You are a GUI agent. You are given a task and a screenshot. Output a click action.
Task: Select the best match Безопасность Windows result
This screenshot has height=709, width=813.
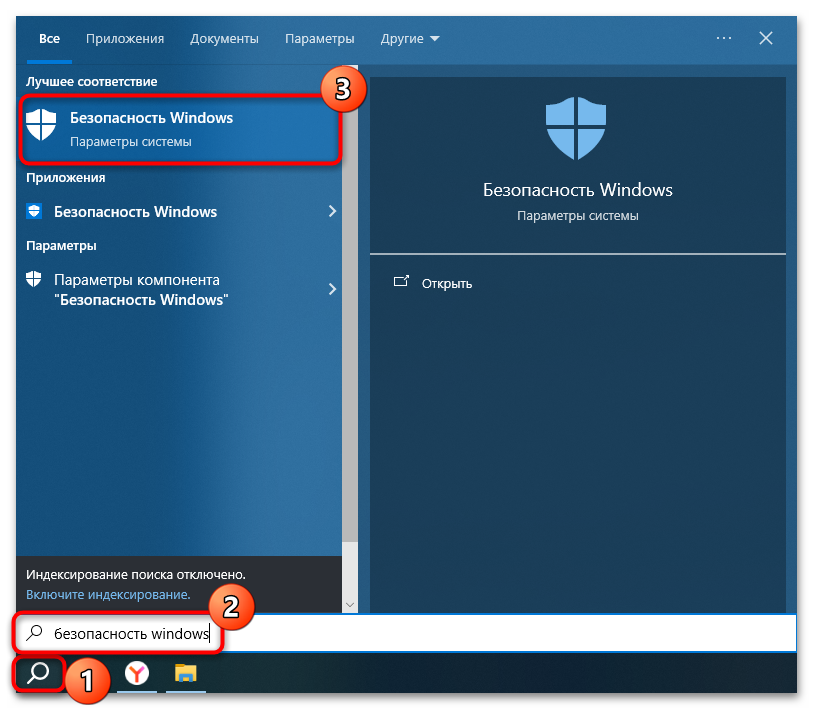pos(180,129)
